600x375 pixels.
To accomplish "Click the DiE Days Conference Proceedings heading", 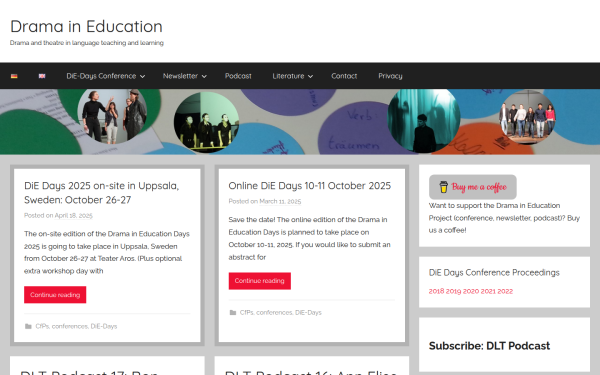I will (x=494, y=272).
